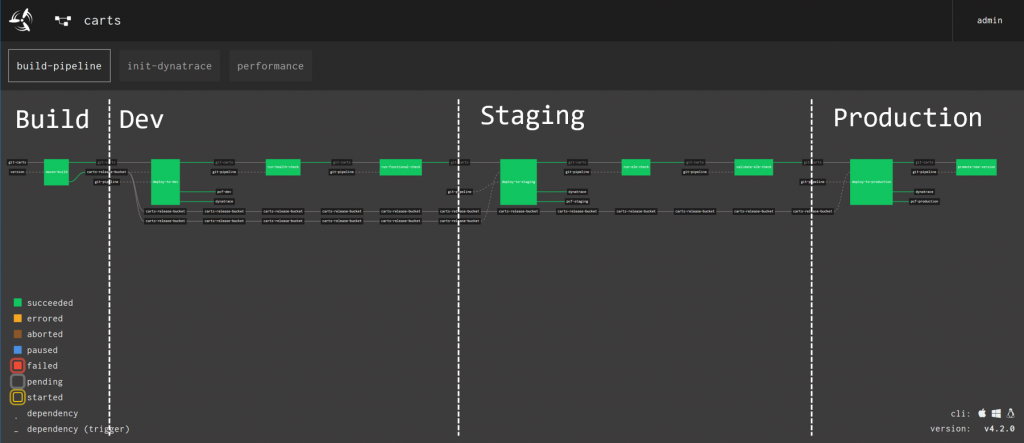Click the Concourse logo home icon

[x=20, y=20]
